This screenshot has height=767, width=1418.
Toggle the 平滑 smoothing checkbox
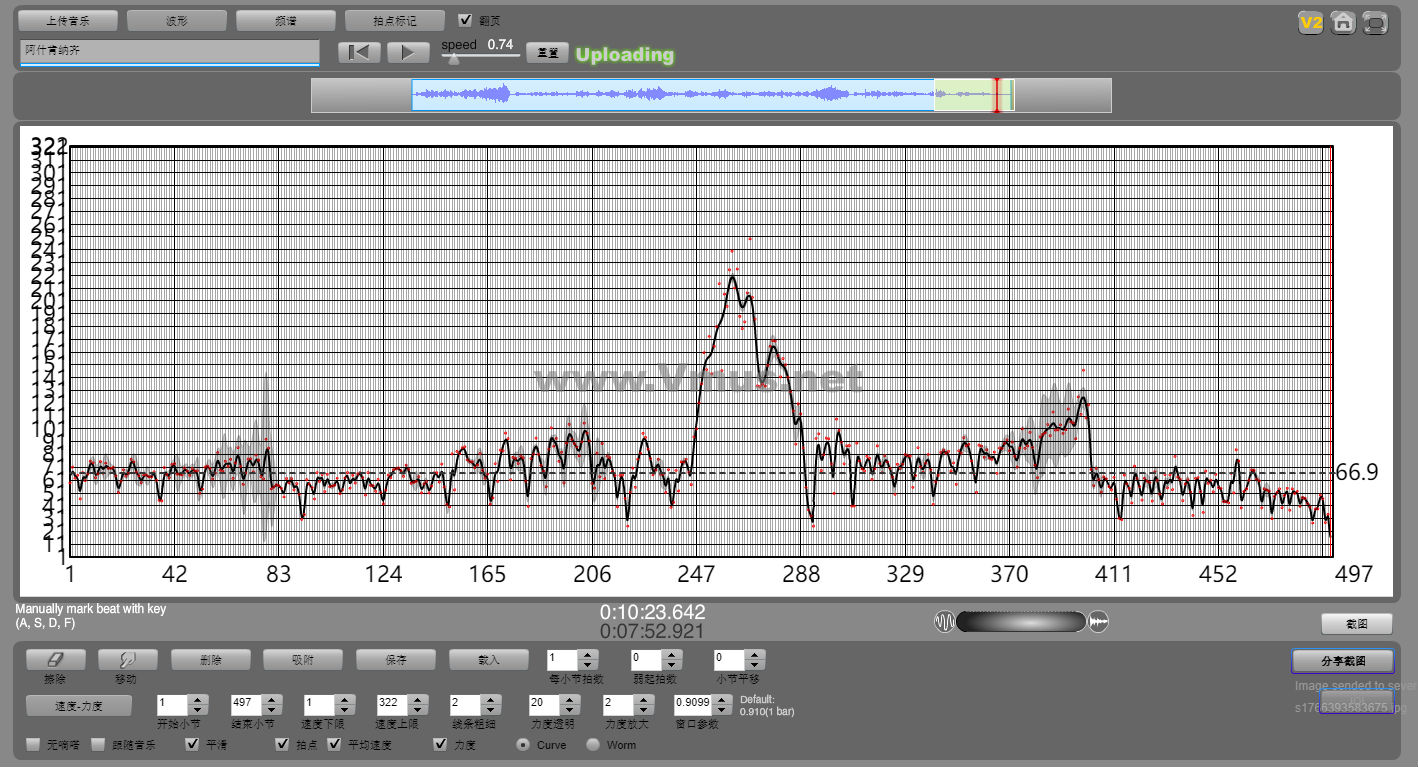point(193,745)
